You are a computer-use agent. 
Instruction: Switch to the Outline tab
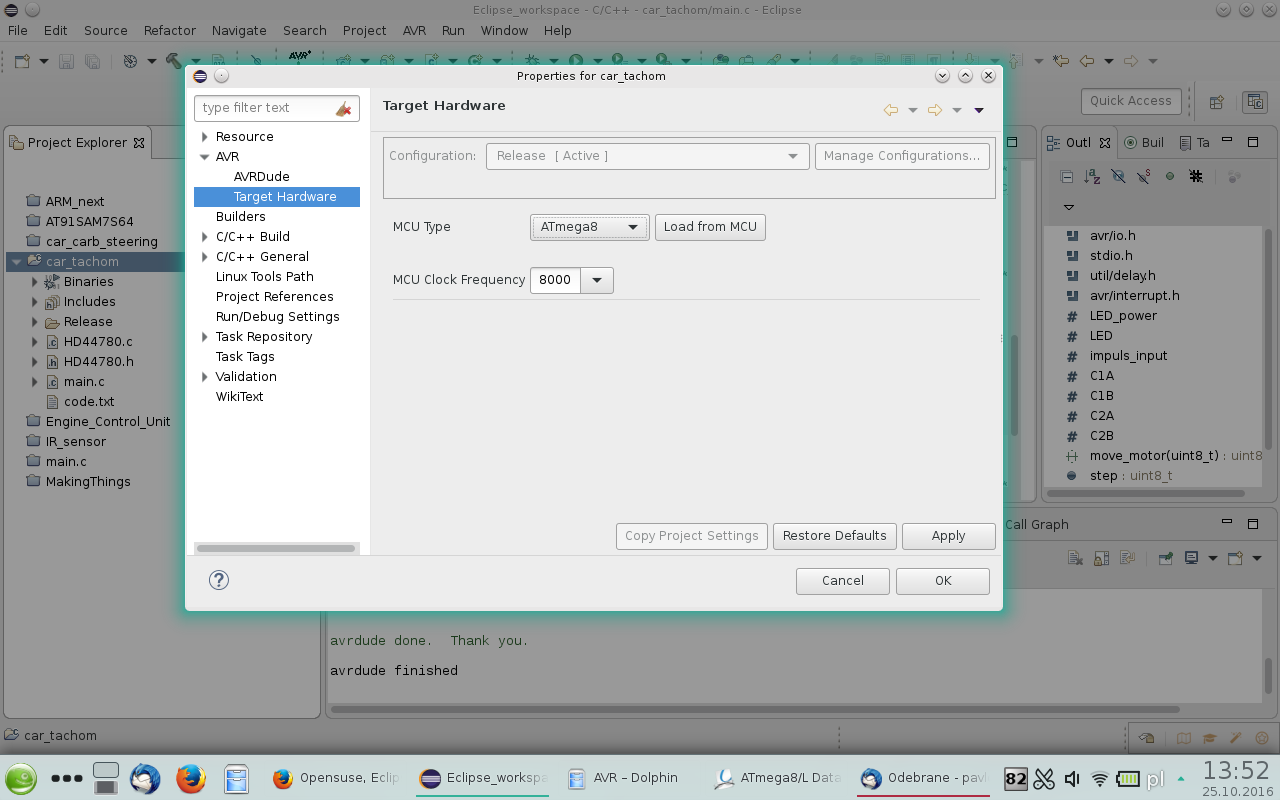coord(1078,142)
